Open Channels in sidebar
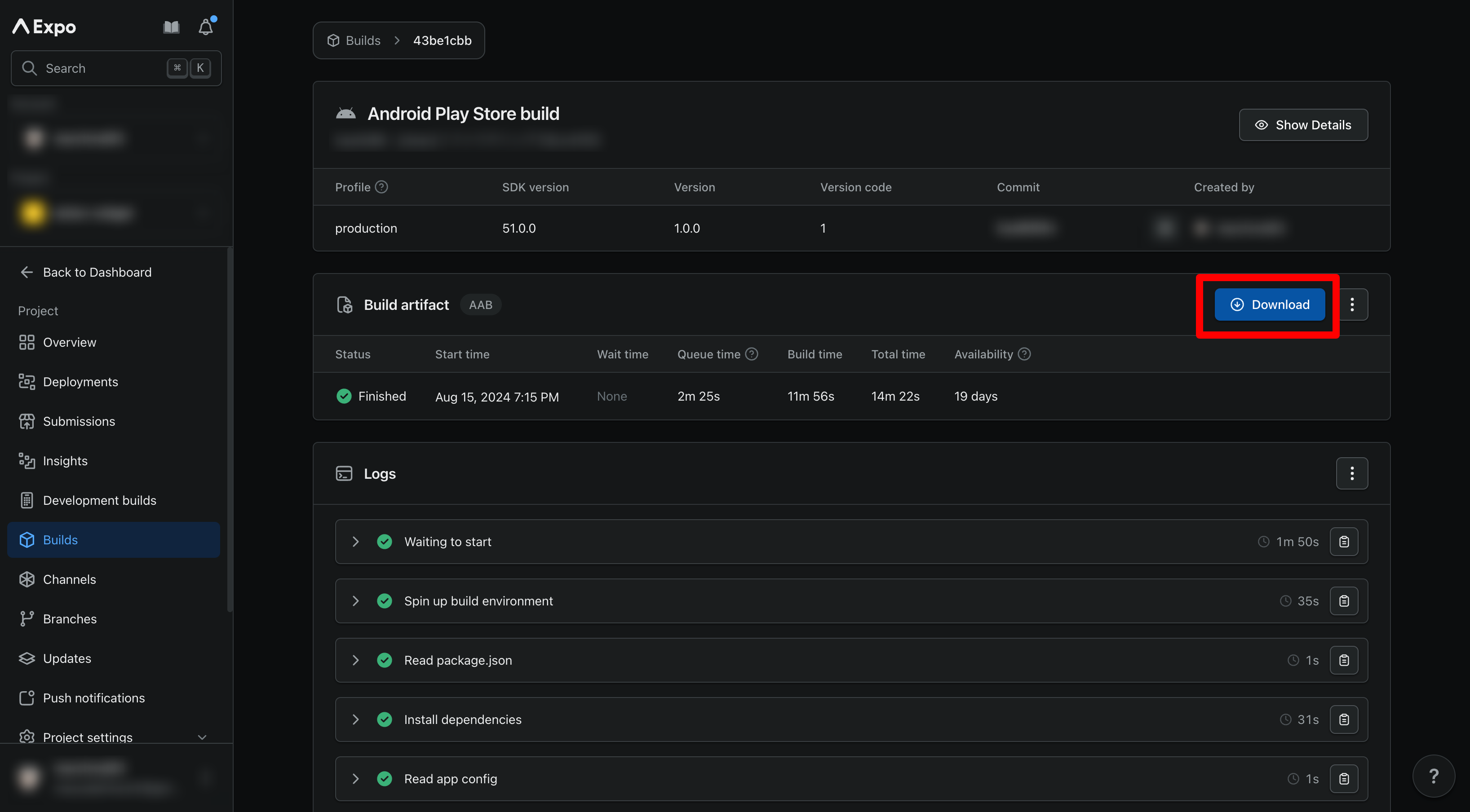Viewport: 1470px width, 812px height. (114, 579)
